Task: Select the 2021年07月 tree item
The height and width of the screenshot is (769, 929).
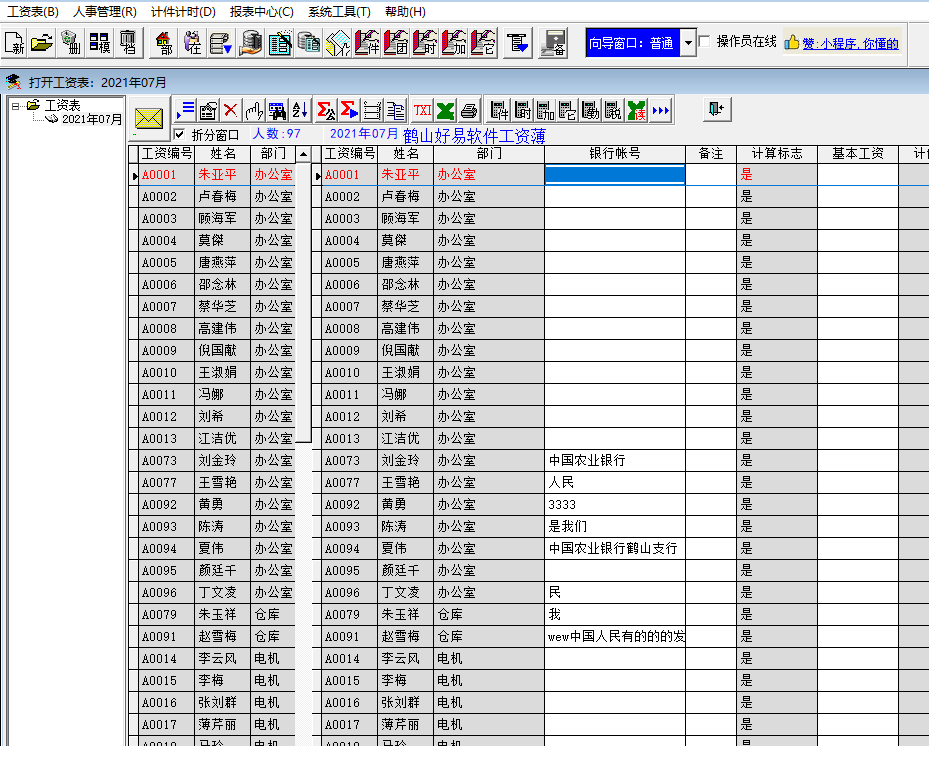Action: point(92,119)
